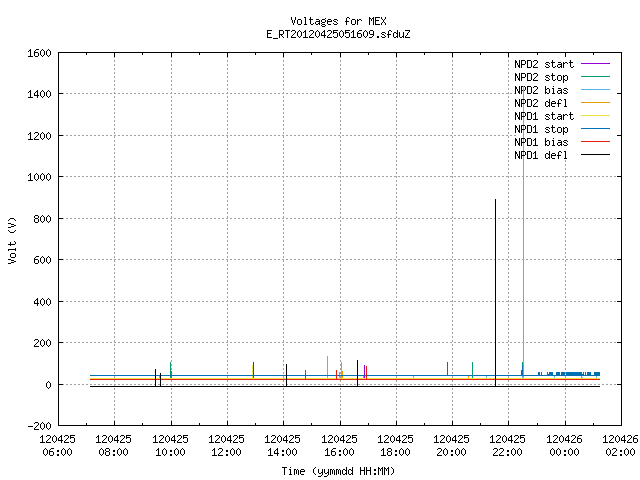Click the 1200 y-axis tick label

[x=39, y=136]
